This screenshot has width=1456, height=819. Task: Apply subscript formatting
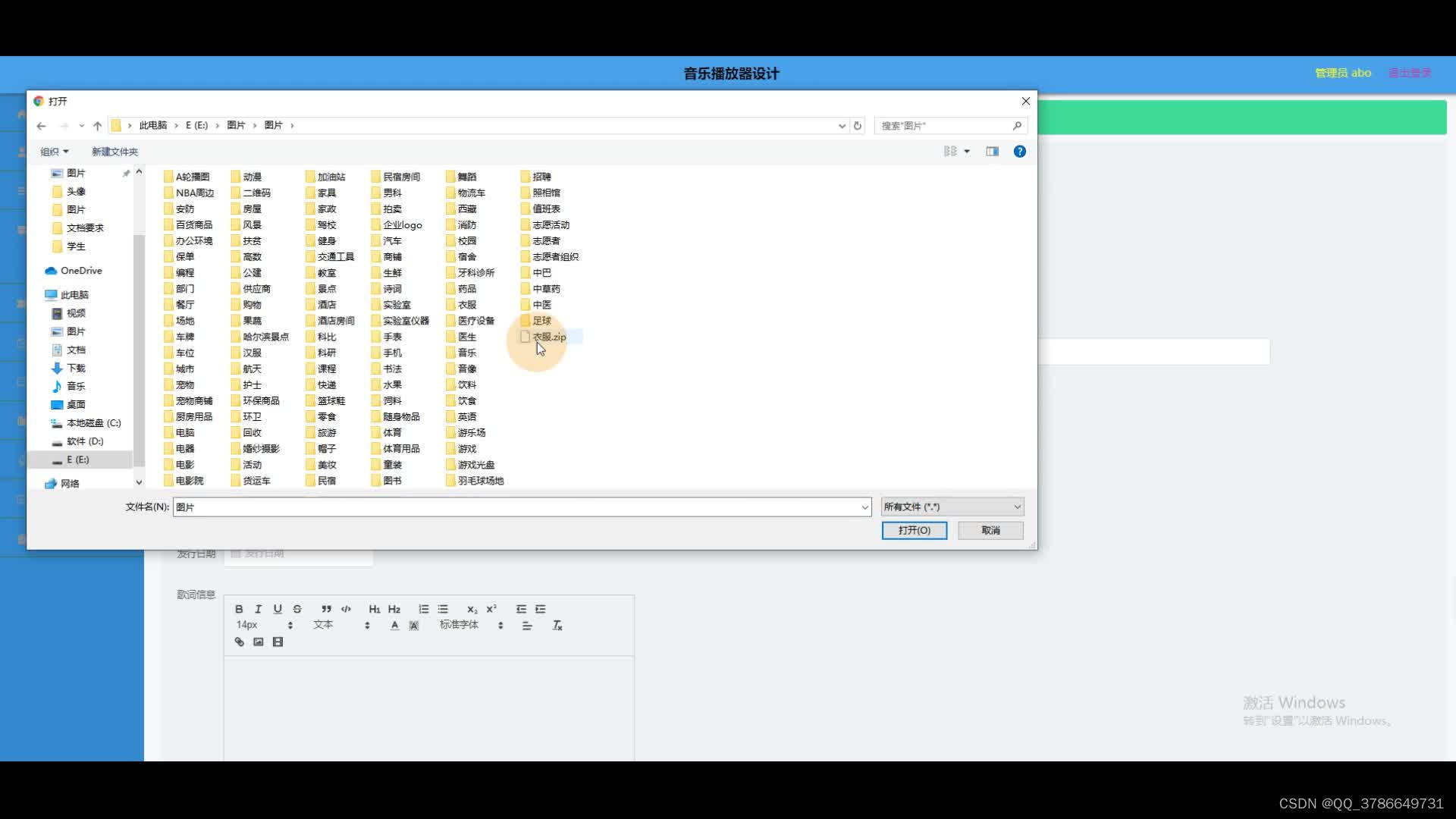pyautogui.click(x=472, y=609)
